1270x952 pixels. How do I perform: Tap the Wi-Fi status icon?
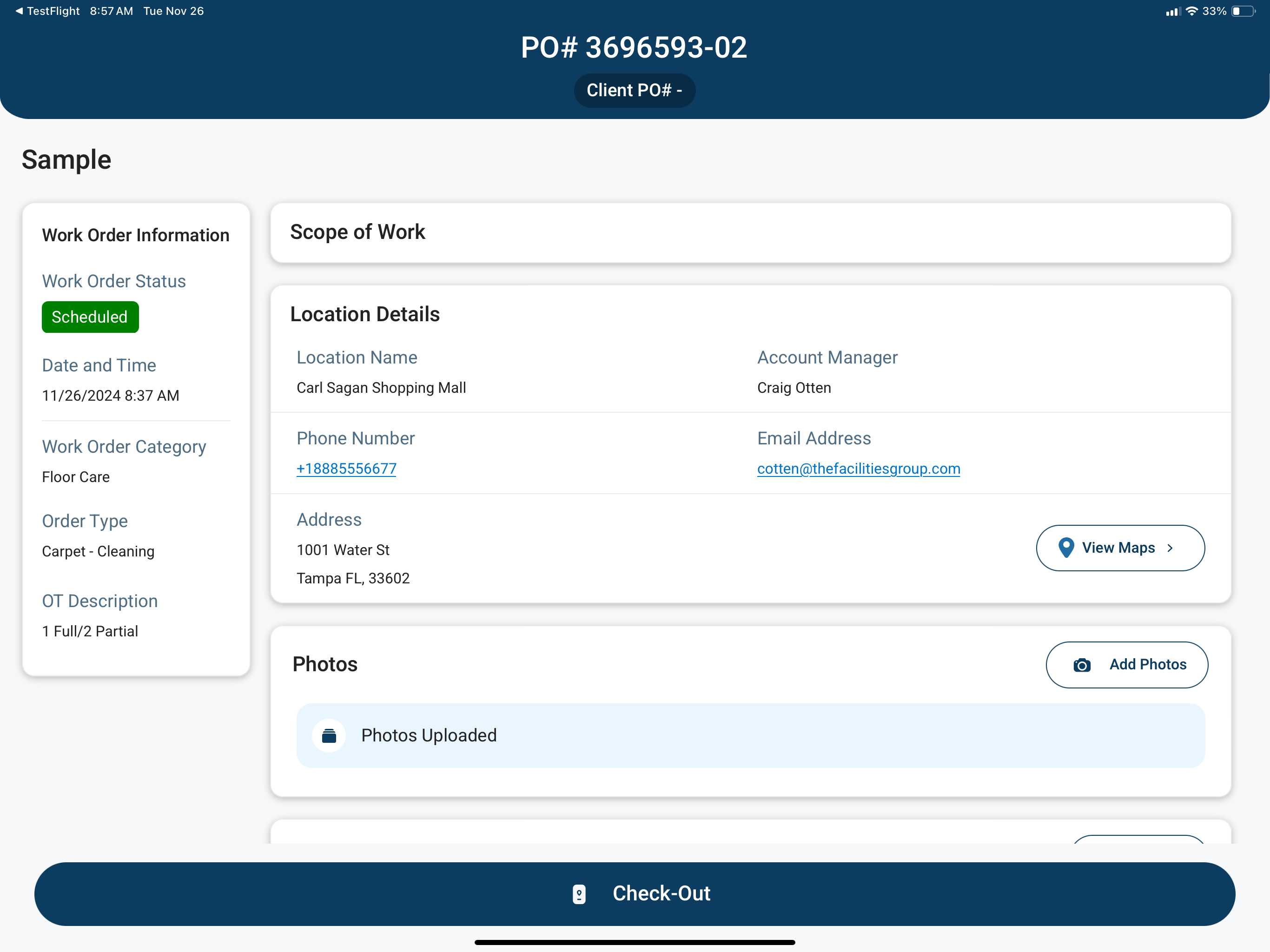[1192, 11]
